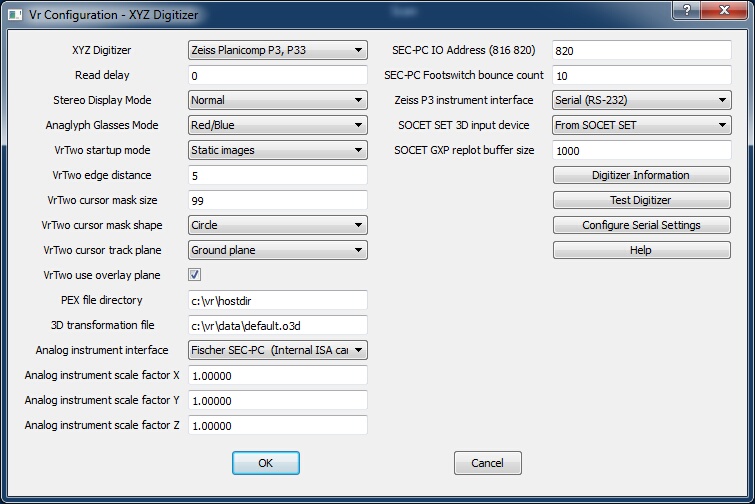Screen dimensions: 755x504
Task: Click the Test Digitizer button
Action: tap(642, 200)
